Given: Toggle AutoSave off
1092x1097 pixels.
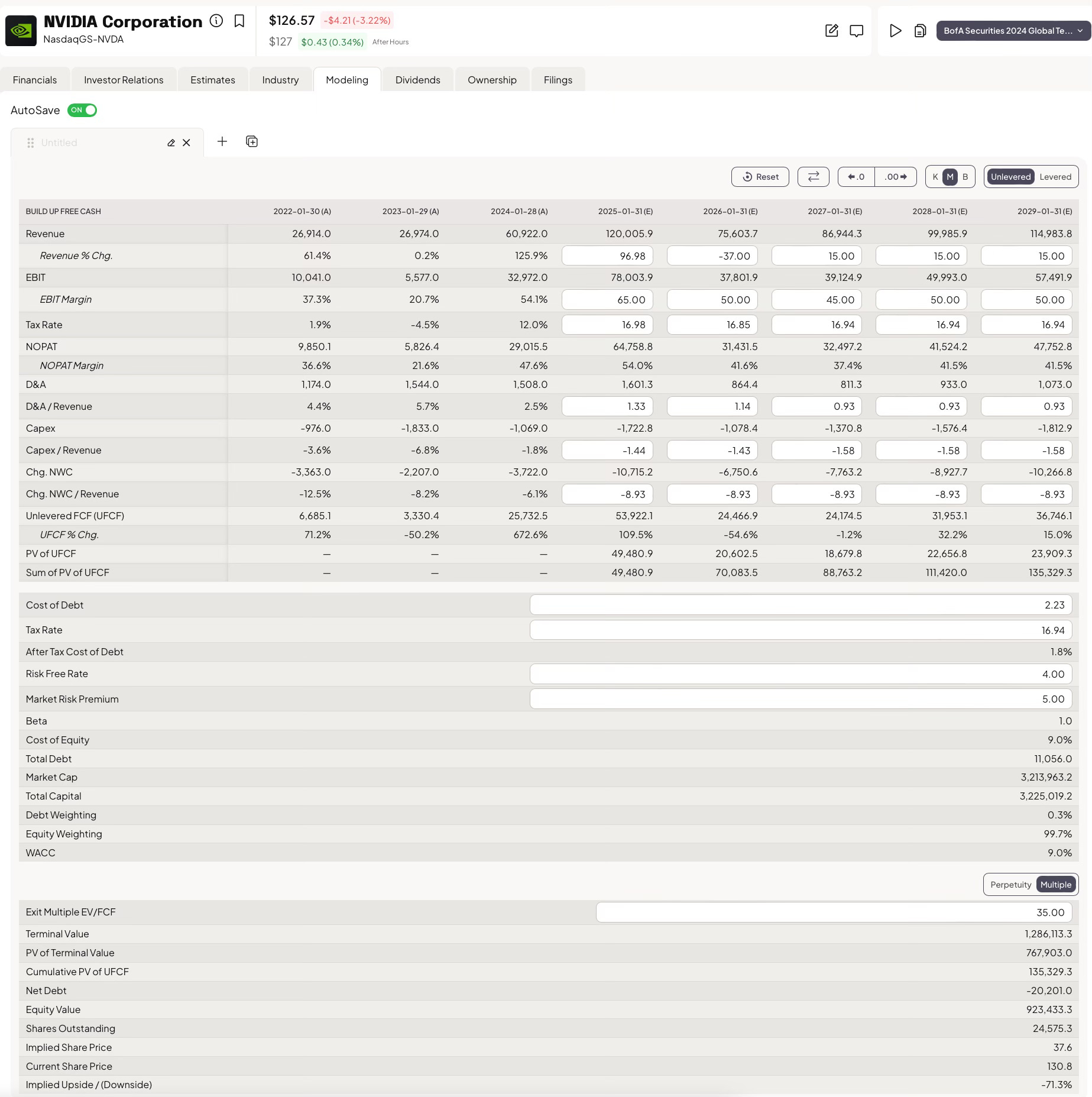Looking at the screenshot, I should click(82, 110).
